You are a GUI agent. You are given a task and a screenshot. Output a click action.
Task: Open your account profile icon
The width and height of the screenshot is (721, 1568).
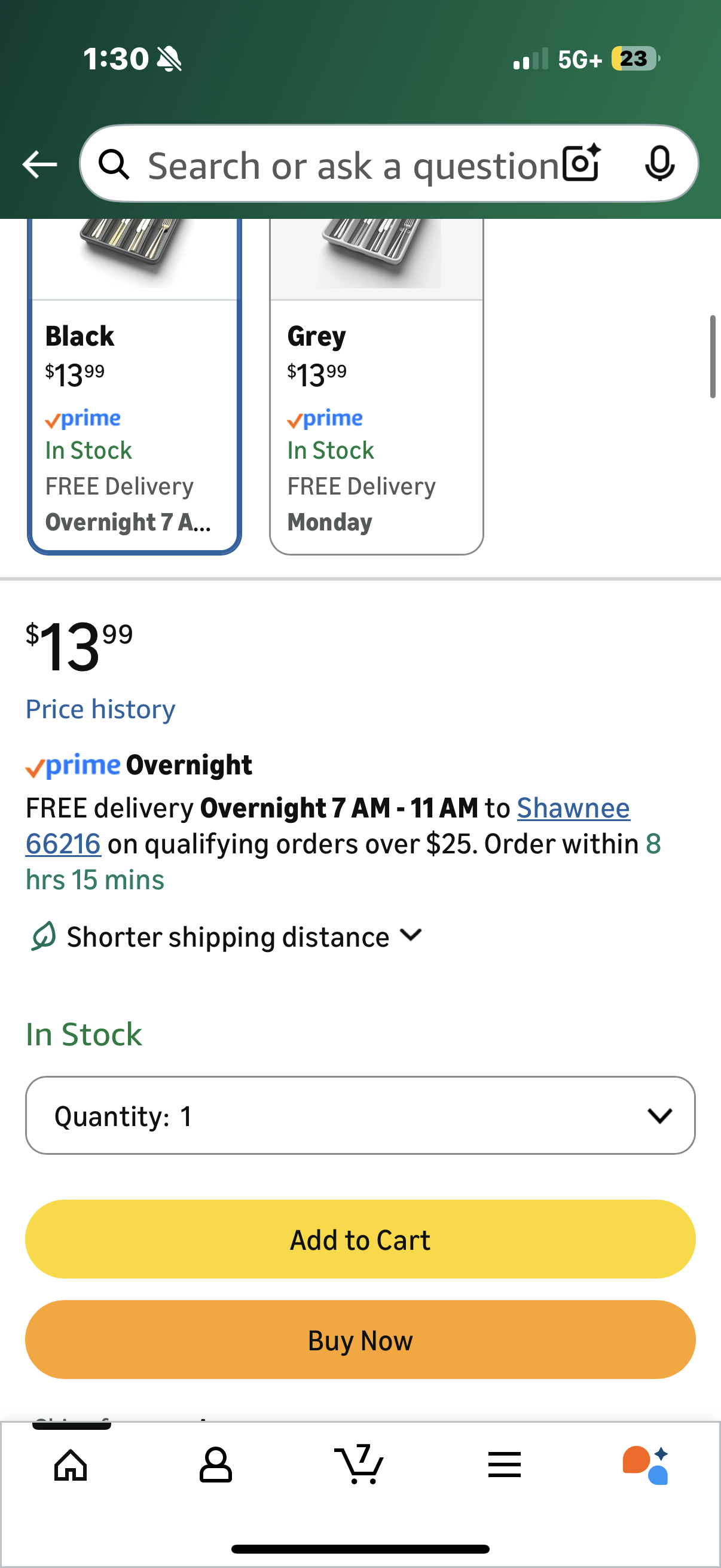(215, 1465)
